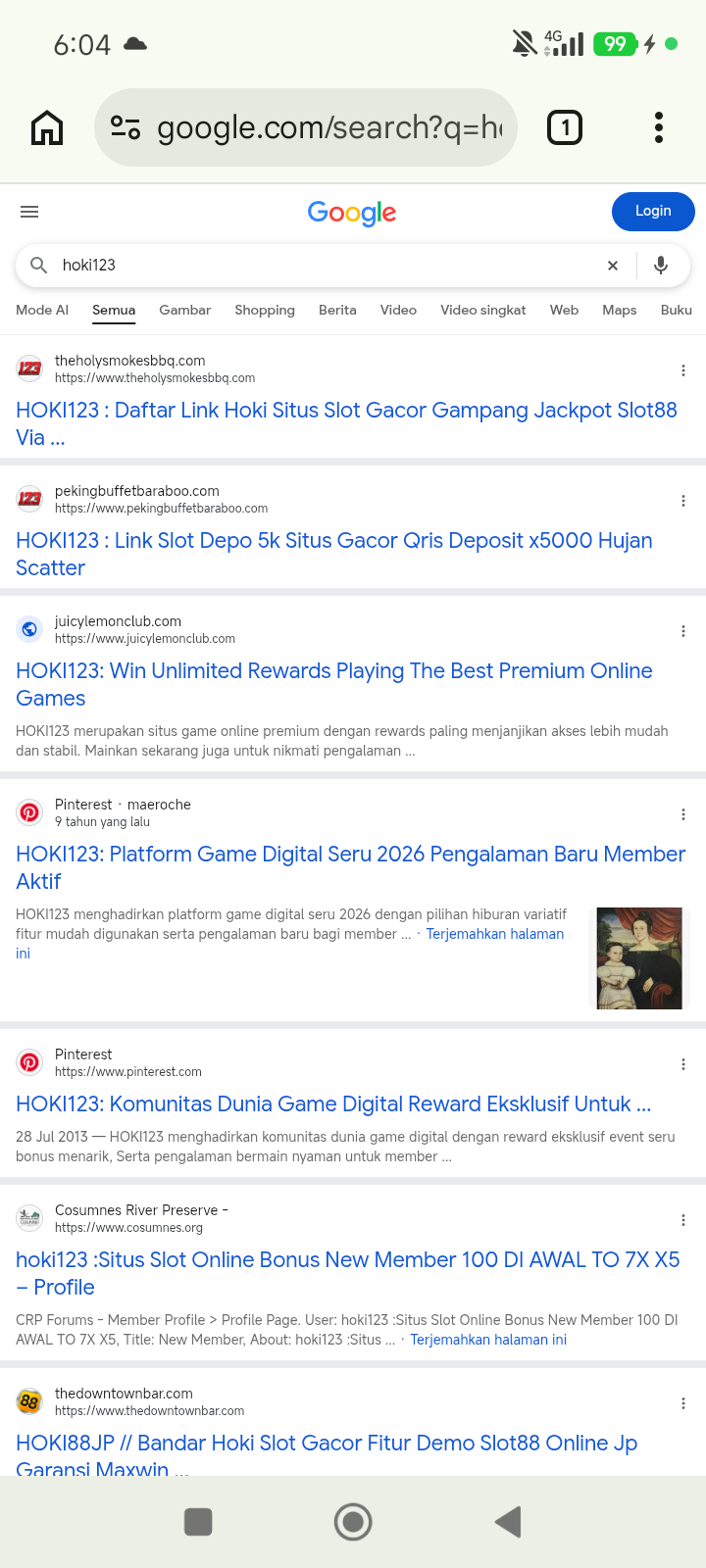The width and height of the screenshot is (706, 1568).
Task: Tap Terjemahkan halaman ini in Pinterest result
Action: pos(495,934)
